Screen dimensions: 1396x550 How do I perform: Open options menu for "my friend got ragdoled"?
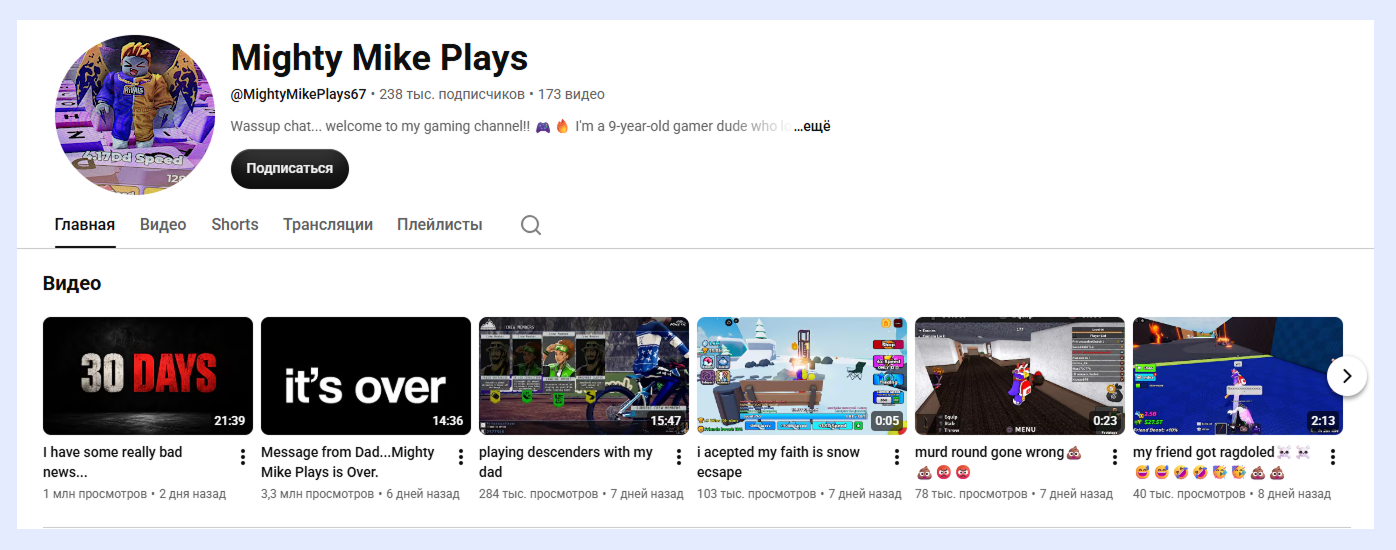(x=1333, y=457)
